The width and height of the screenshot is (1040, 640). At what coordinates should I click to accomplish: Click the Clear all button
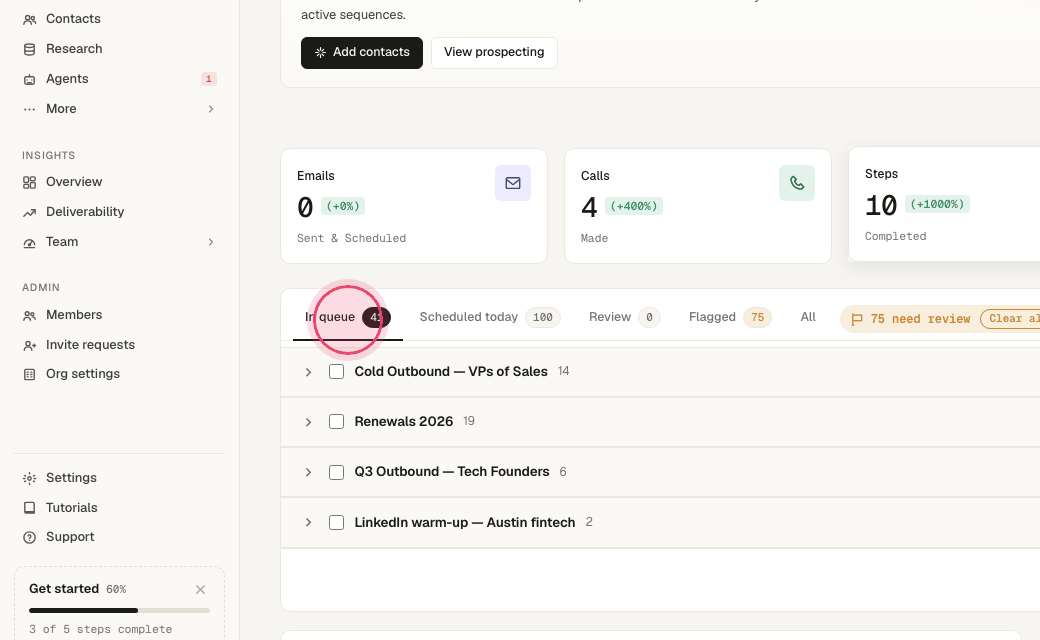coord(1010,319)
